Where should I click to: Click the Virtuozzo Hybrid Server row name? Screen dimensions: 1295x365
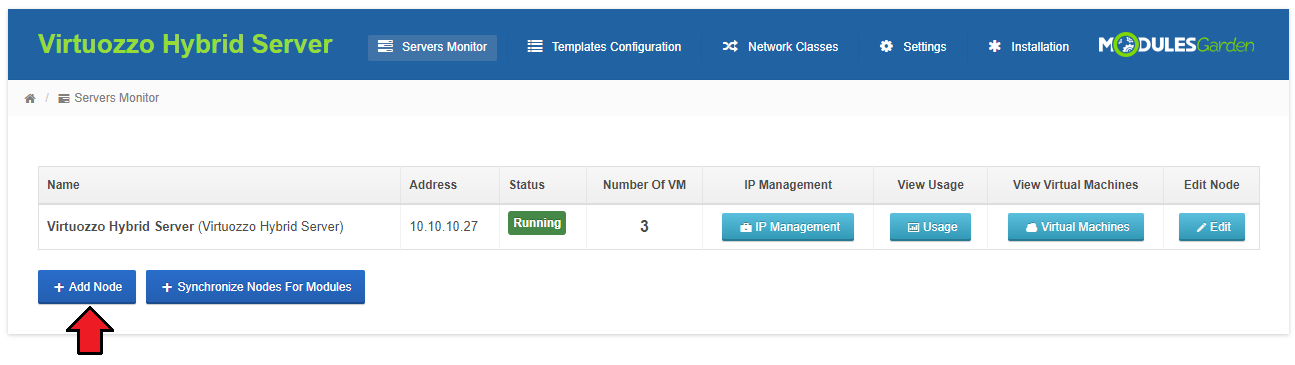coord(195,227)
